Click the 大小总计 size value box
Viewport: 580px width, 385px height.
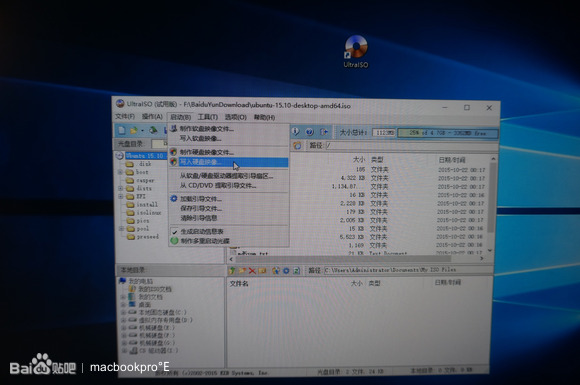[384, 132]
